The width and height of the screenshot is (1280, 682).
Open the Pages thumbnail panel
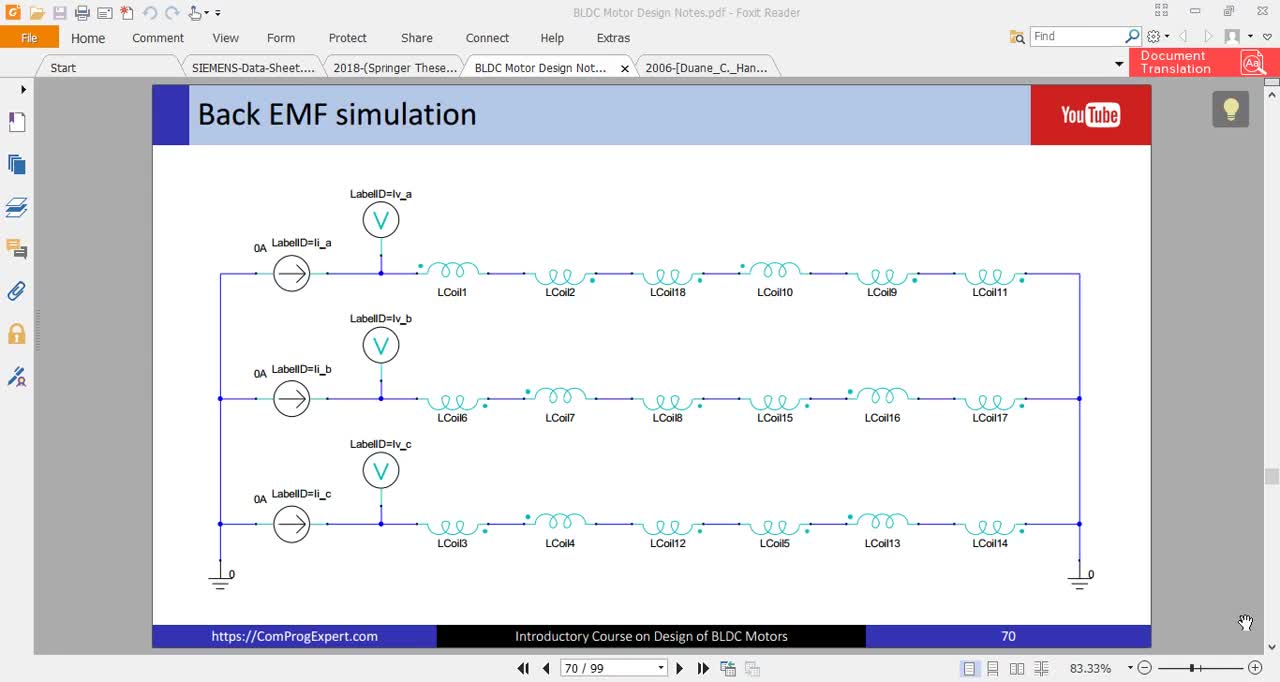(16, 165)
